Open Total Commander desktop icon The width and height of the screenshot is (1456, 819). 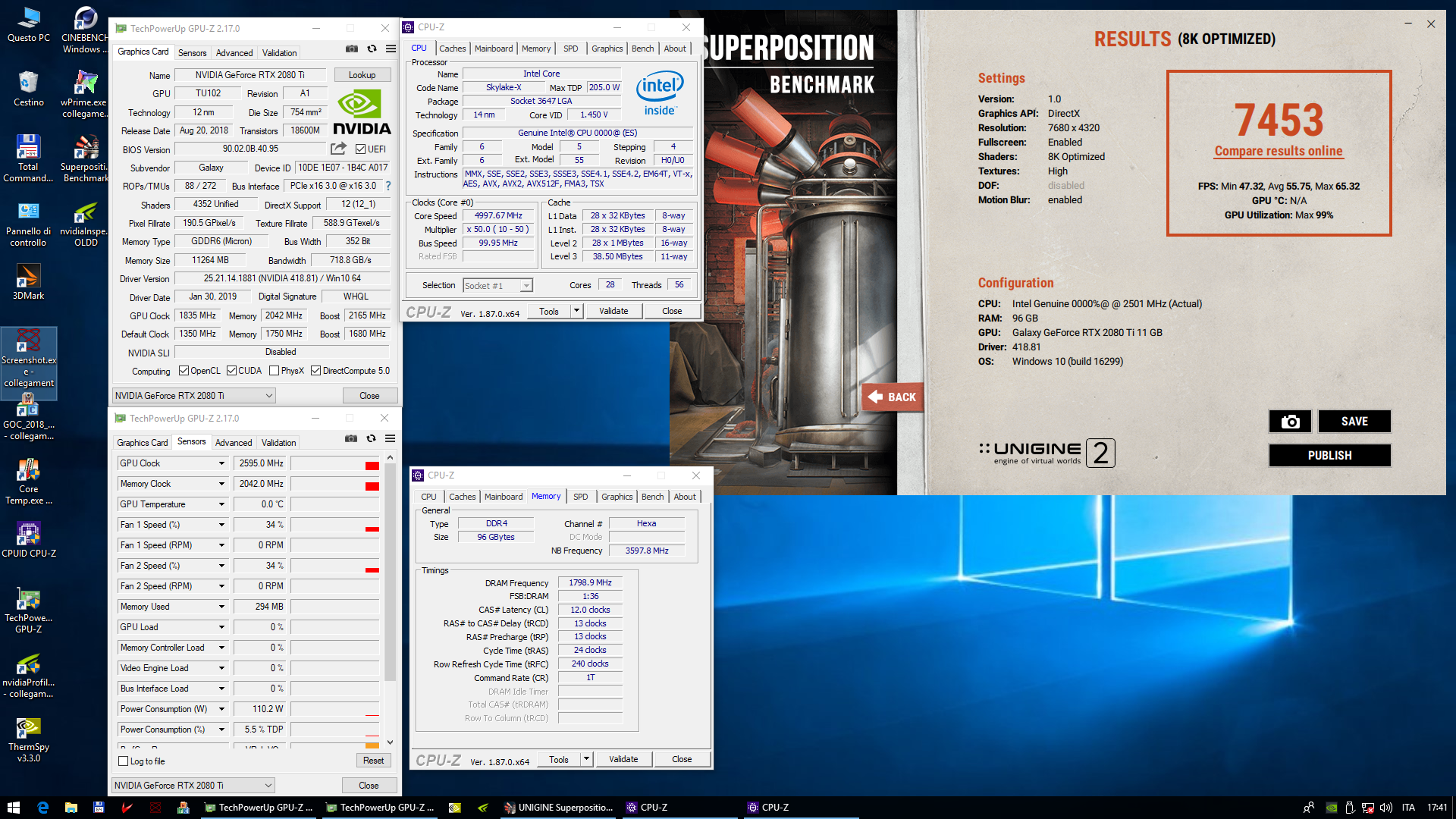(x=28, y=158)
